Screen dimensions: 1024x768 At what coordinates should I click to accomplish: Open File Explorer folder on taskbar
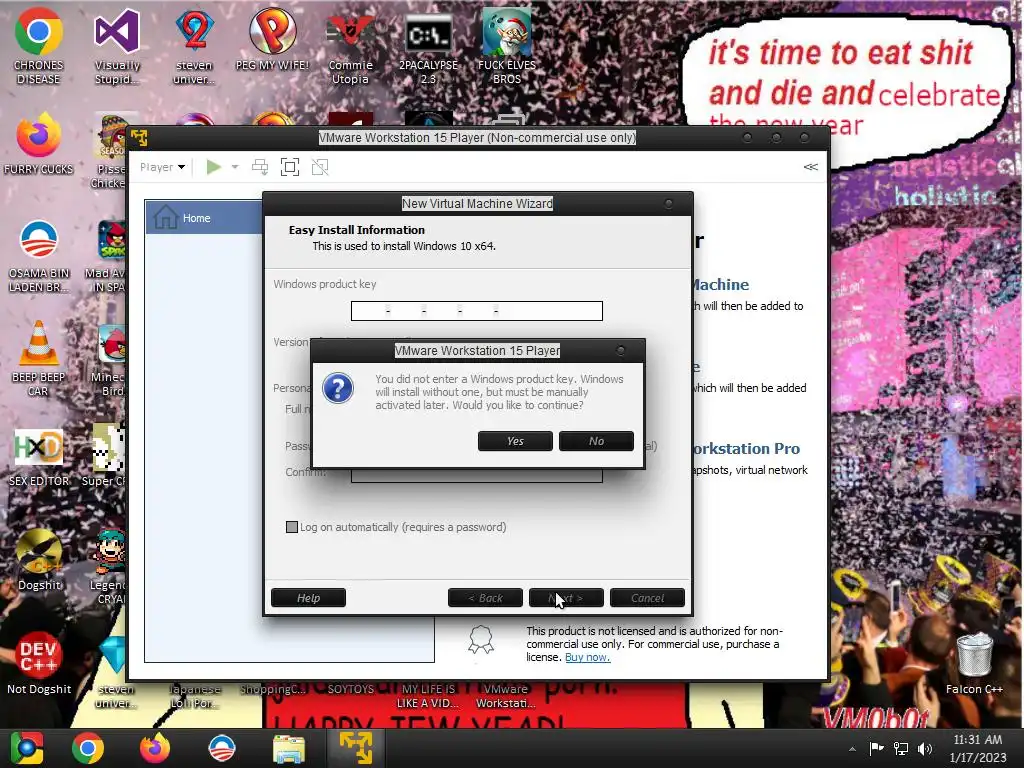tap(289, 748)
